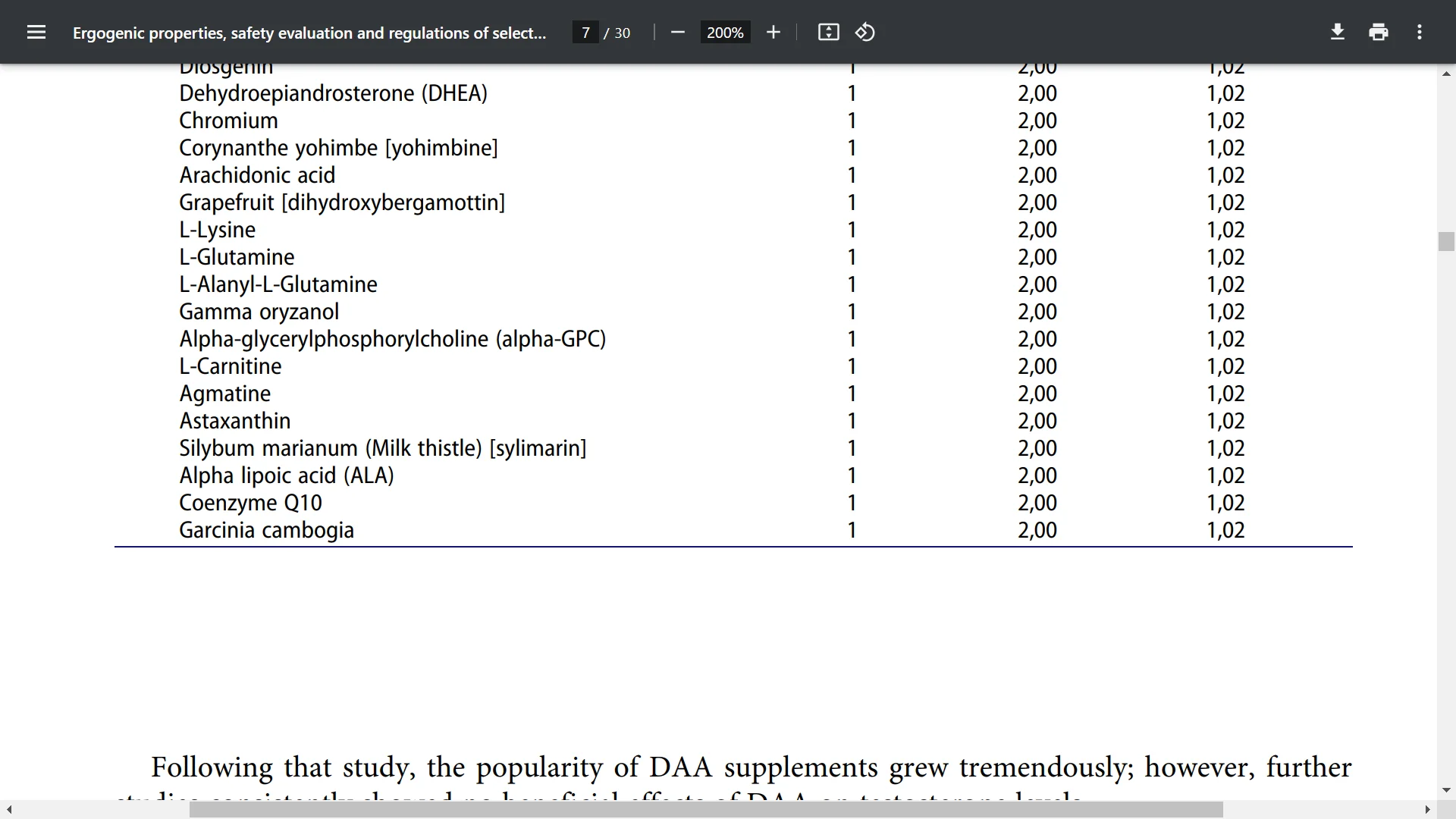
Task: Click the document title in the toolbar
Action: (x=309, y=33)
